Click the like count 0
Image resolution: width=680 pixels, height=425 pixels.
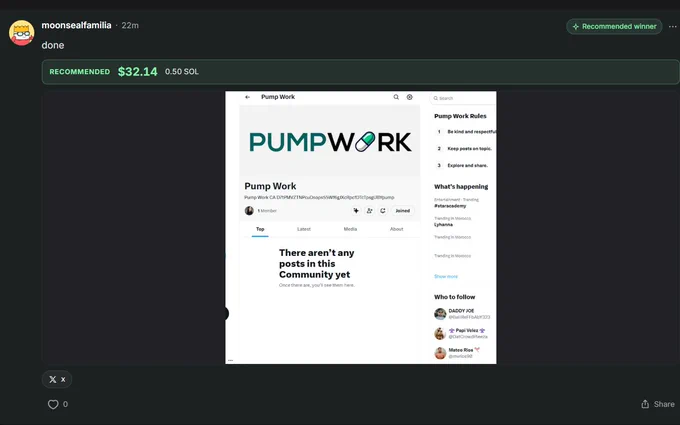point(65,404)
